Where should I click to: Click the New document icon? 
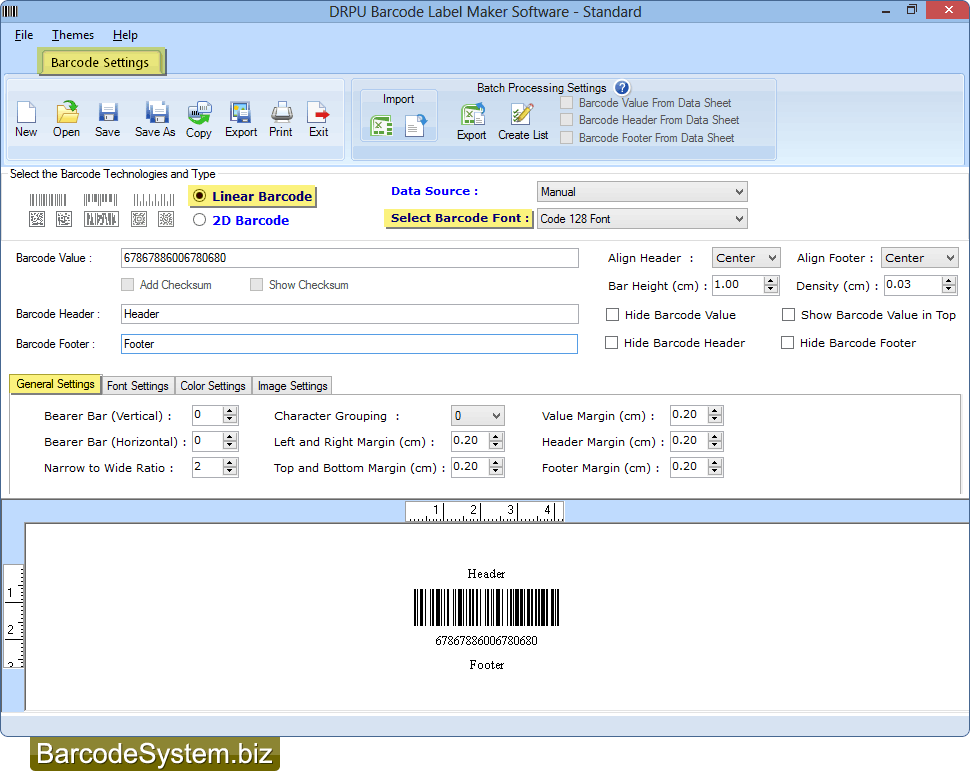tap(26, 113)
